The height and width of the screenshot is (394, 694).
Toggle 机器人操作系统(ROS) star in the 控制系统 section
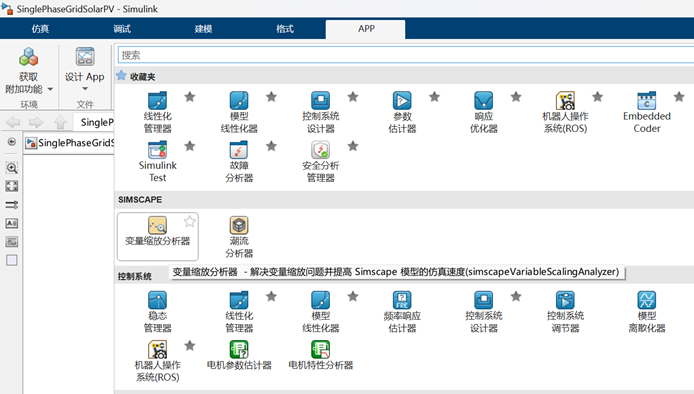pyautogui.click(x=190, y=345)
